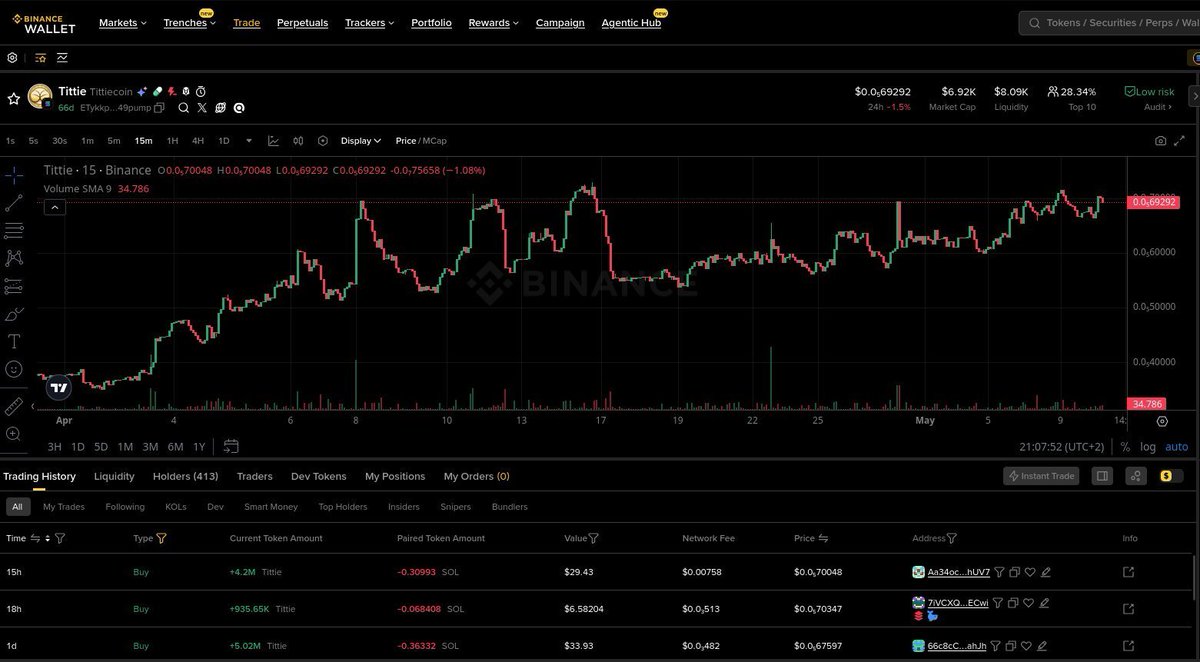The width and height of the screenshot is (1200, 662).
Task: Open the go-to-date calendar icon
Action: pyautogui.click(x=231, y=446)
